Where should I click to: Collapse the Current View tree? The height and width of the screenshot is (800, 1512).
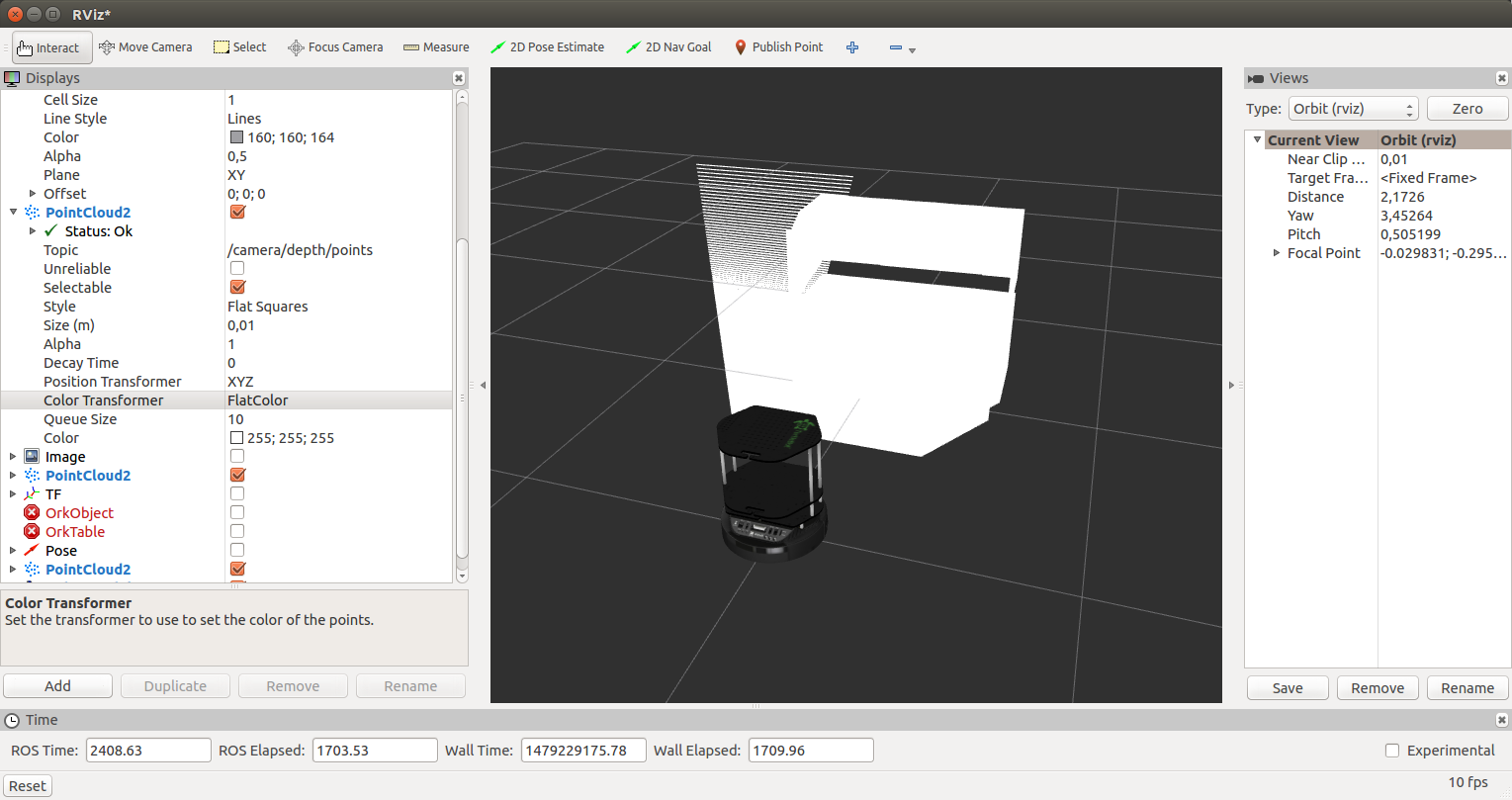point(1257,140)
